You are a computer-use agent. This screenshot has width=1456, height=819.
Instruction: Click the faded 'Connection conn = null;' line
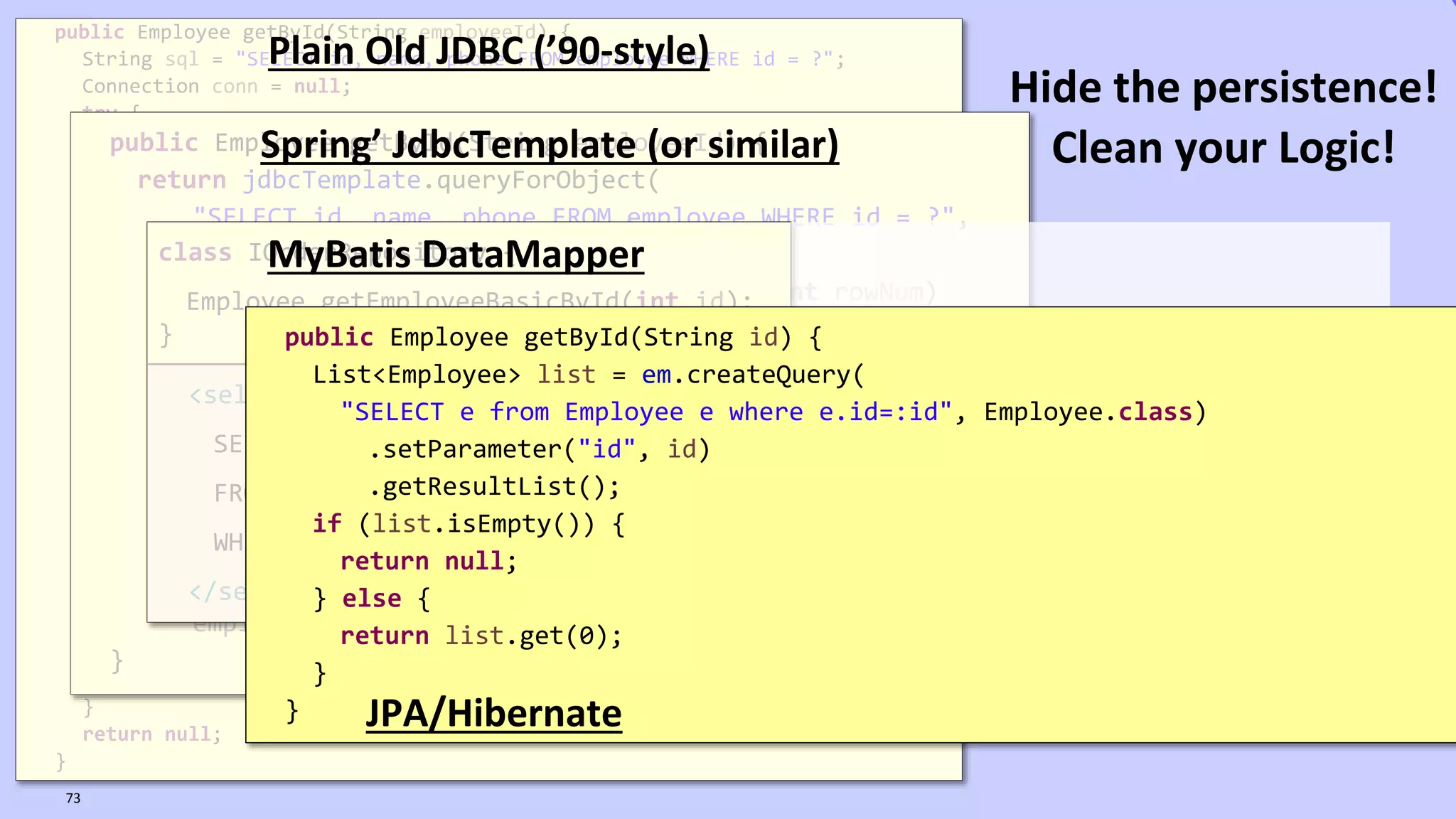pos(216,87)
